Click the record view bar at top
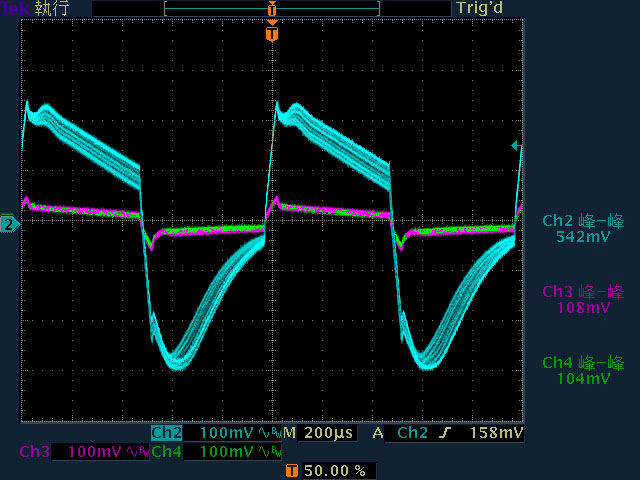This screenshot has height=480, width=640. coord(272,8)
